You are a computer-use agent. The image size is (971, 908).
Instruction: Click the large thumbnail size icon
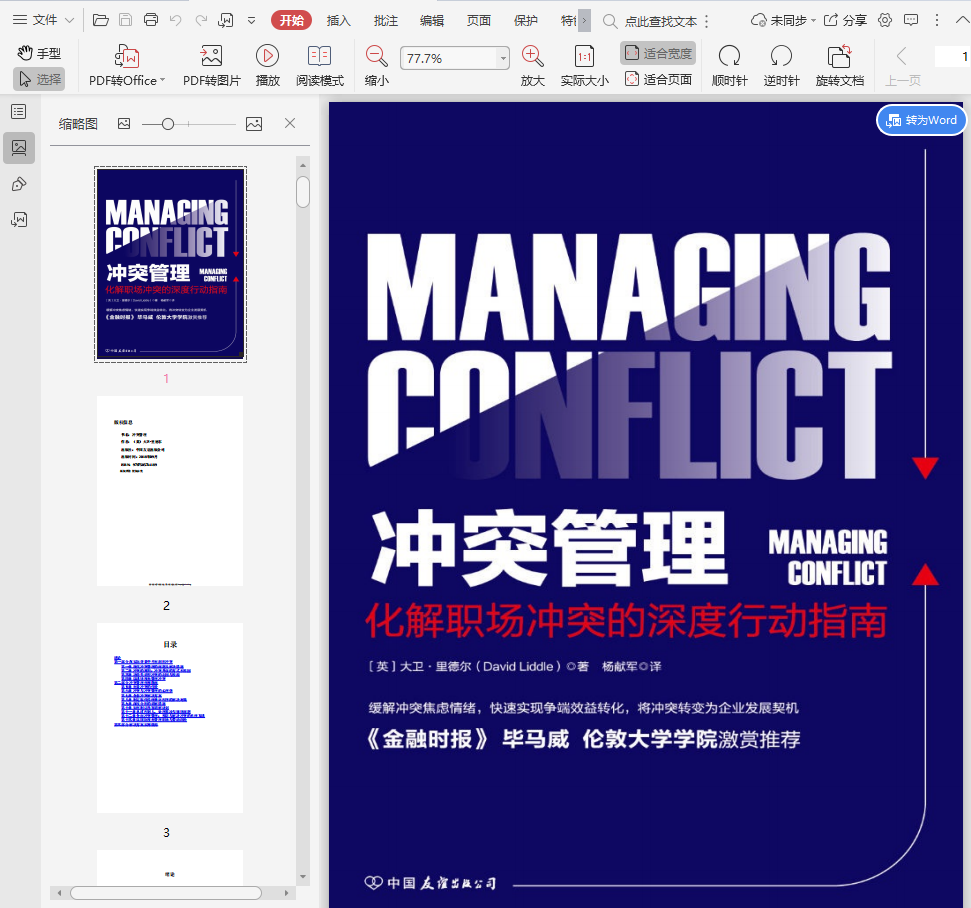point(254,124)
